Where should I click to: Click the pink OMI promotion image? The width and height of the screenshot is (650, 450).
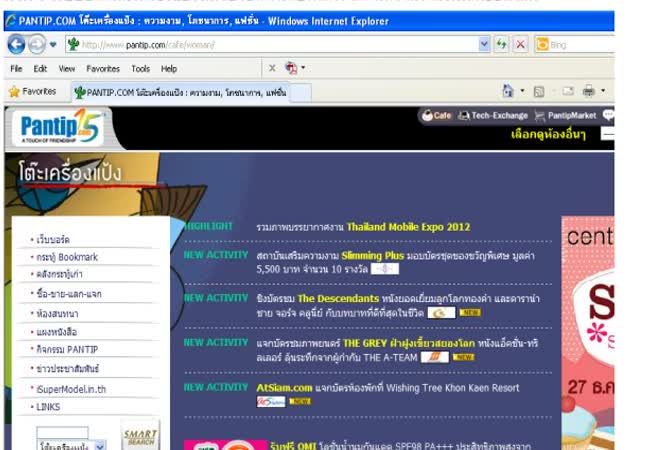226,445
